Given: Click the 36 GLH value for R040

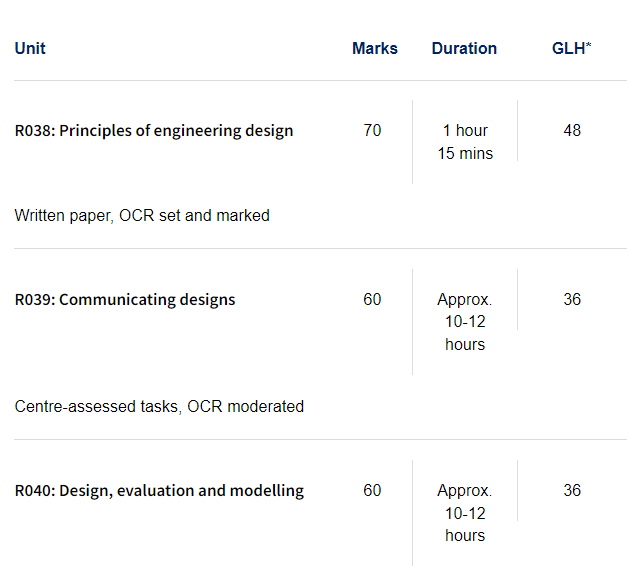Looking at the screenshot, I should click(x=572, y=490).
